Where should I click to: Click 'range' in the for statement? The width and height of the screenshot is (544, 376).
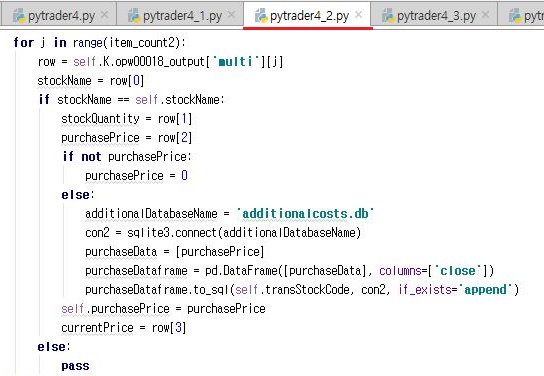[x=88, y=43]
